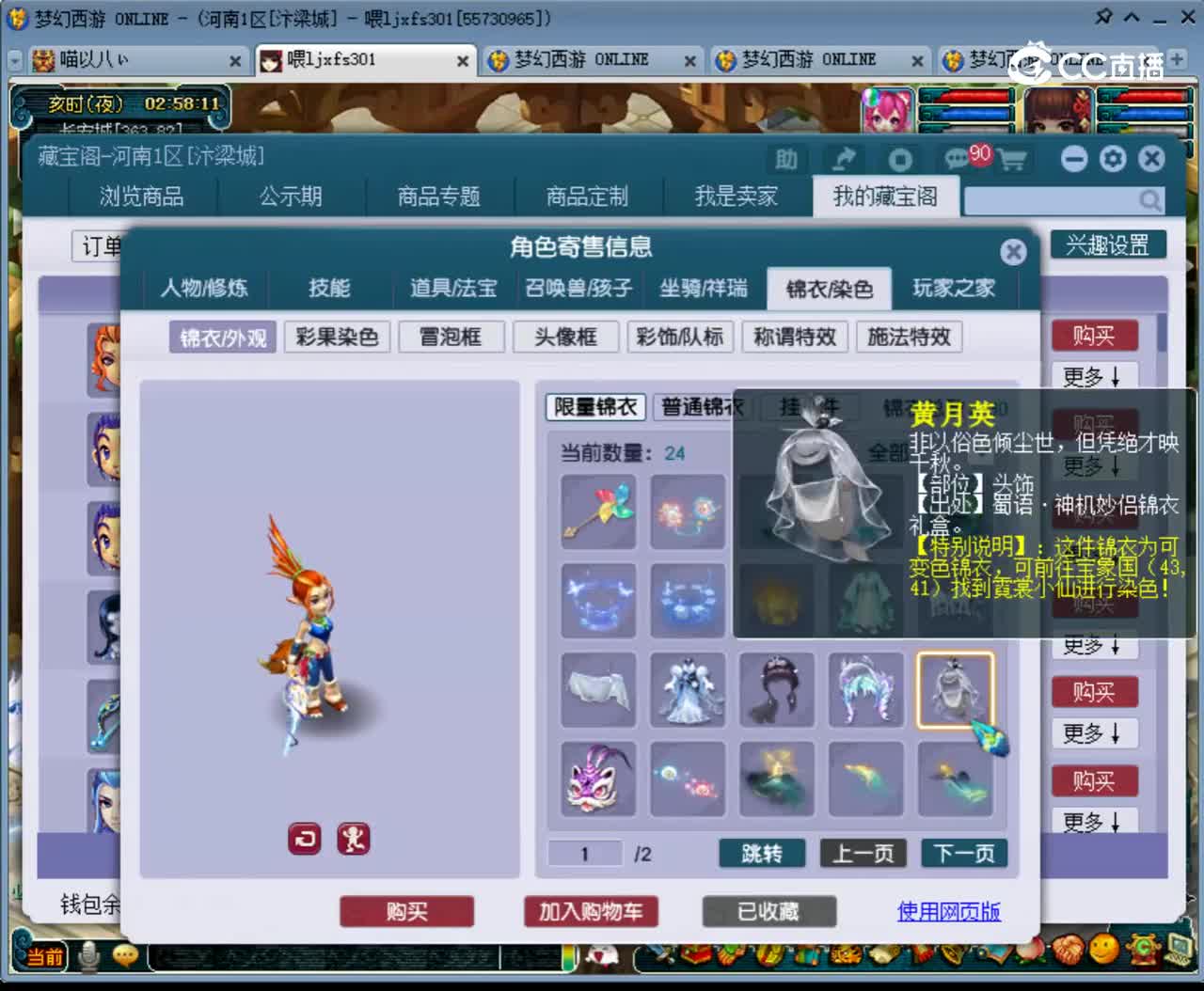The image size is (1204, 991).
Task: Switch to 锦衣/外观 sub-tab
Action: click(x=223, y=338)
